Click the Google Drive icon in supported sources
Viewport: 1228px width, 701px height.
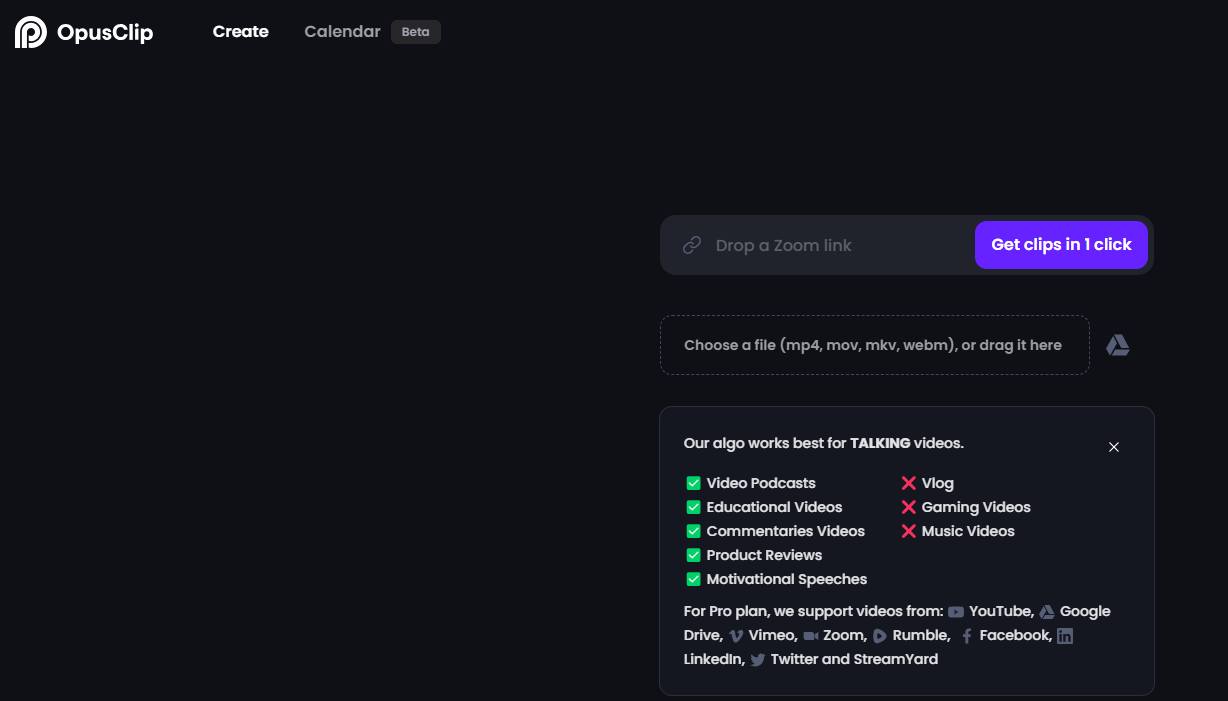[1047, 612]
